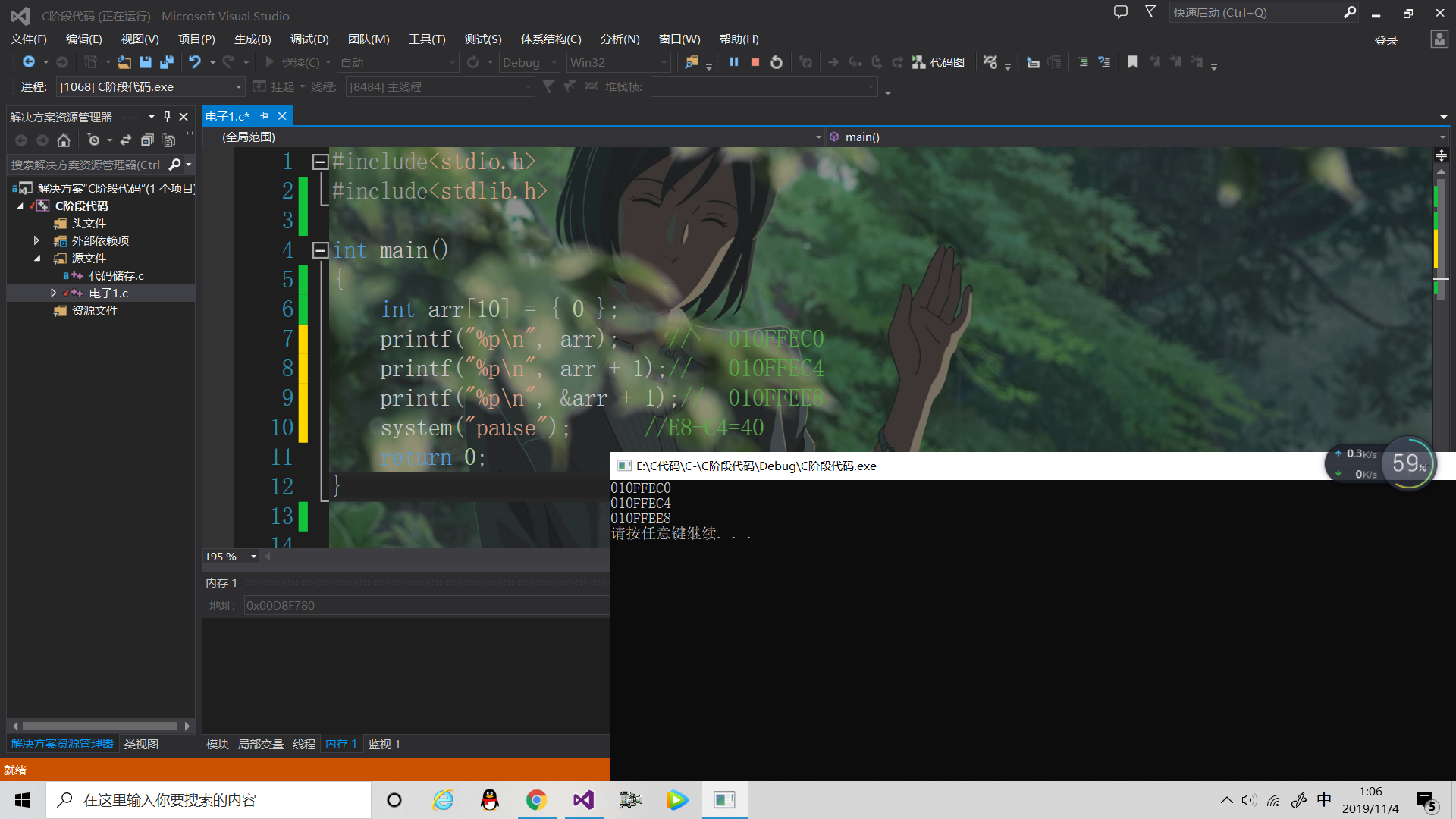Click Solution Explorer Home icon
This screenshot has width=1456, height=819.
64,140
